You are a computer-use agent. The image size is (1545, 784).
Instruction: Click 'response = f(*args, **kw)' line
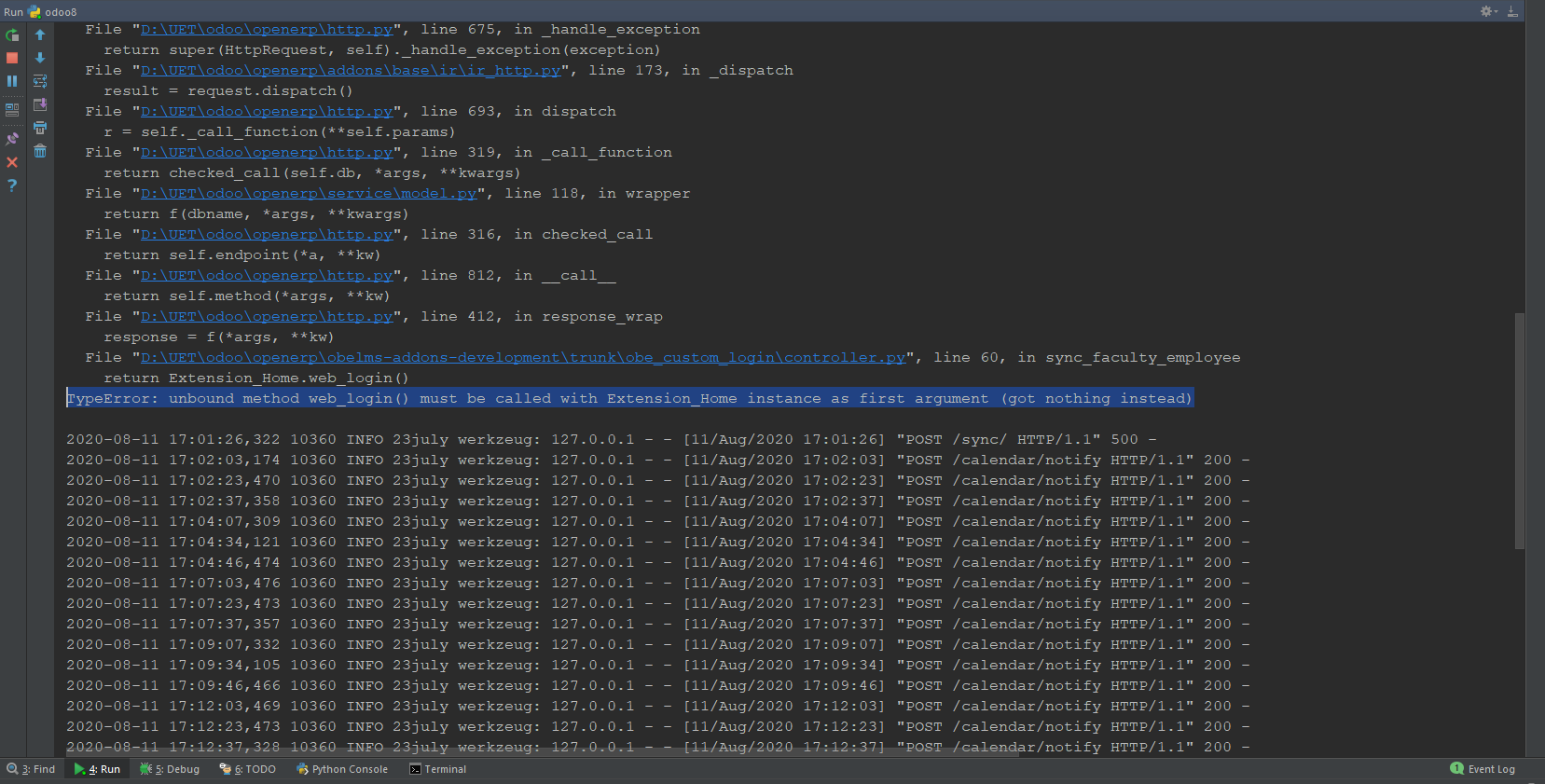219,337
